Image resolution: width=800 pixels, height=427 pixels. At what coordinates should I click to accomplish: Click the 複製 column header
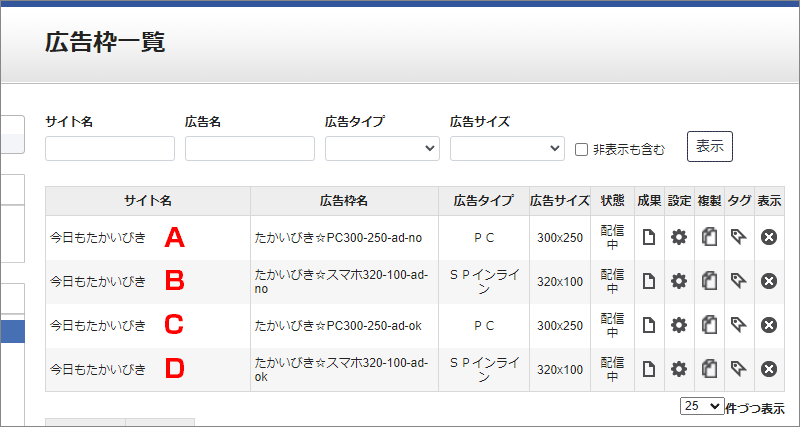coord(710,201)
